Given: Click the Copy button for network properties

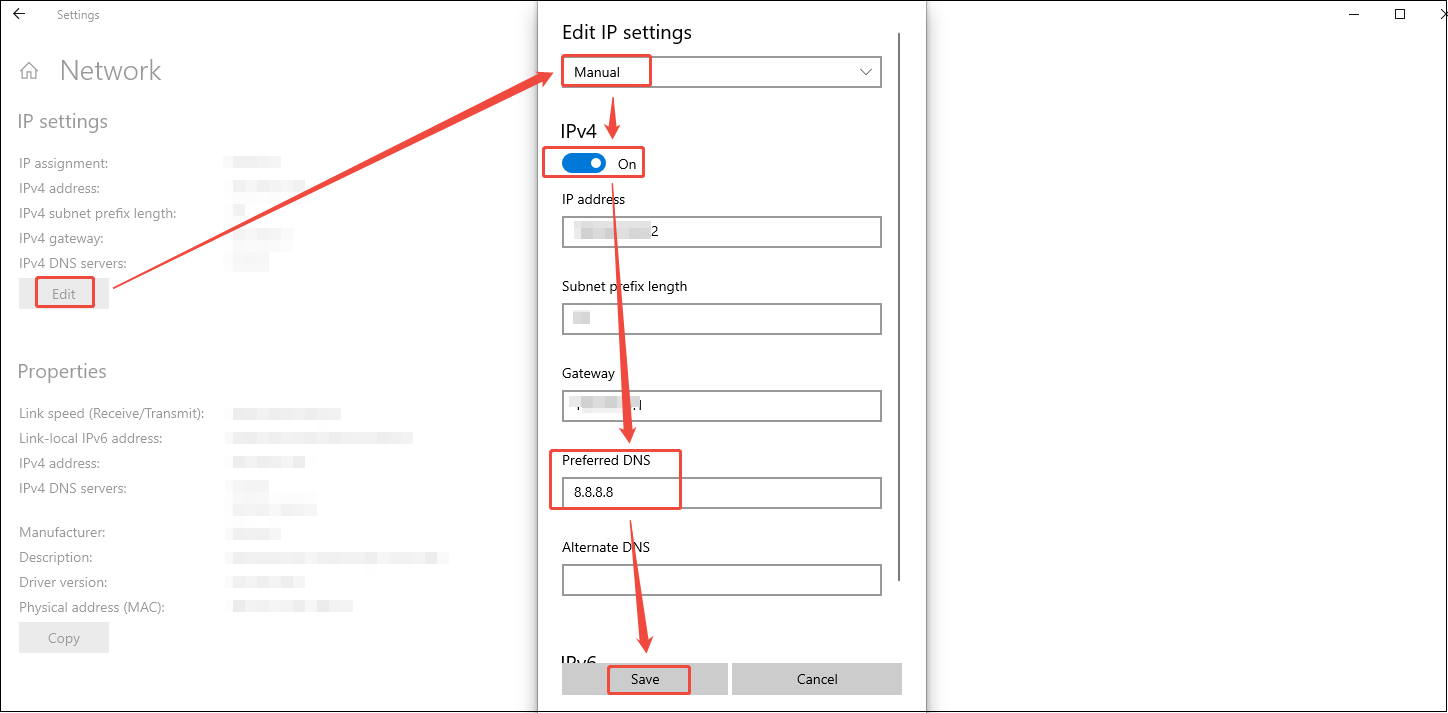Looking at the screenshot, I should (x=63, y=637).
